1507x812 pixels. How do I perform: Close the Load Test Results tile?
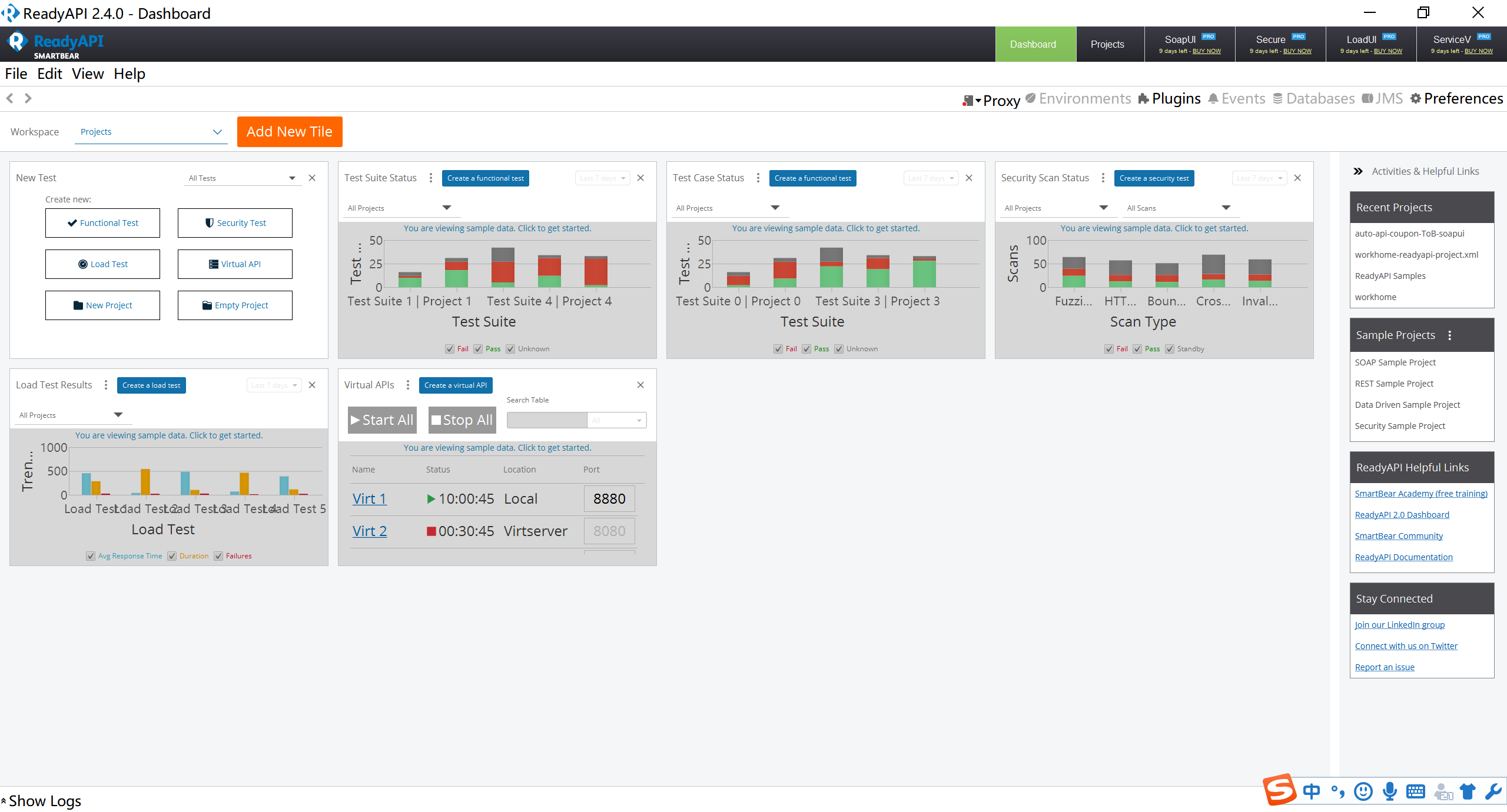coord(313,385)
